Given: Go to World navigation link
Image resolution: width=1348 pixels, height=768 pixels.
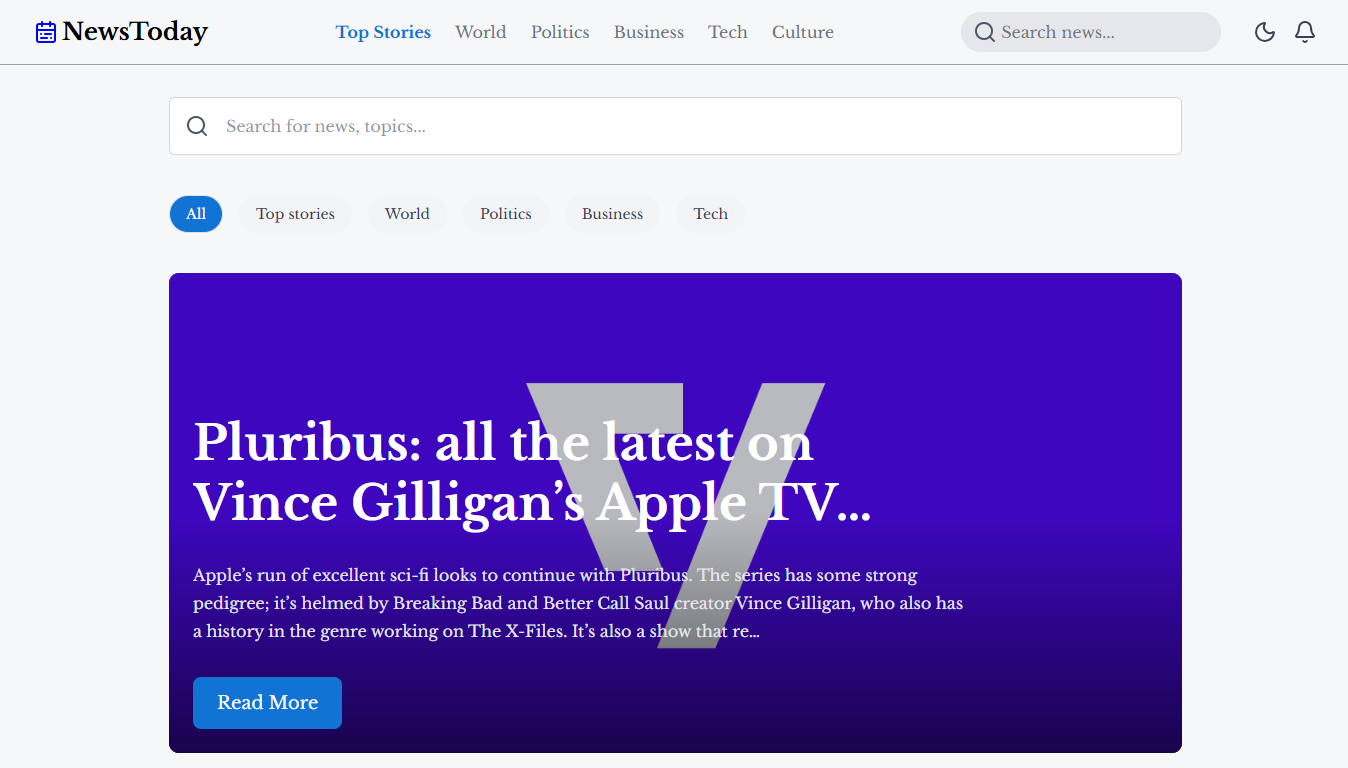Looking at the screenshot, I should 480,32.
